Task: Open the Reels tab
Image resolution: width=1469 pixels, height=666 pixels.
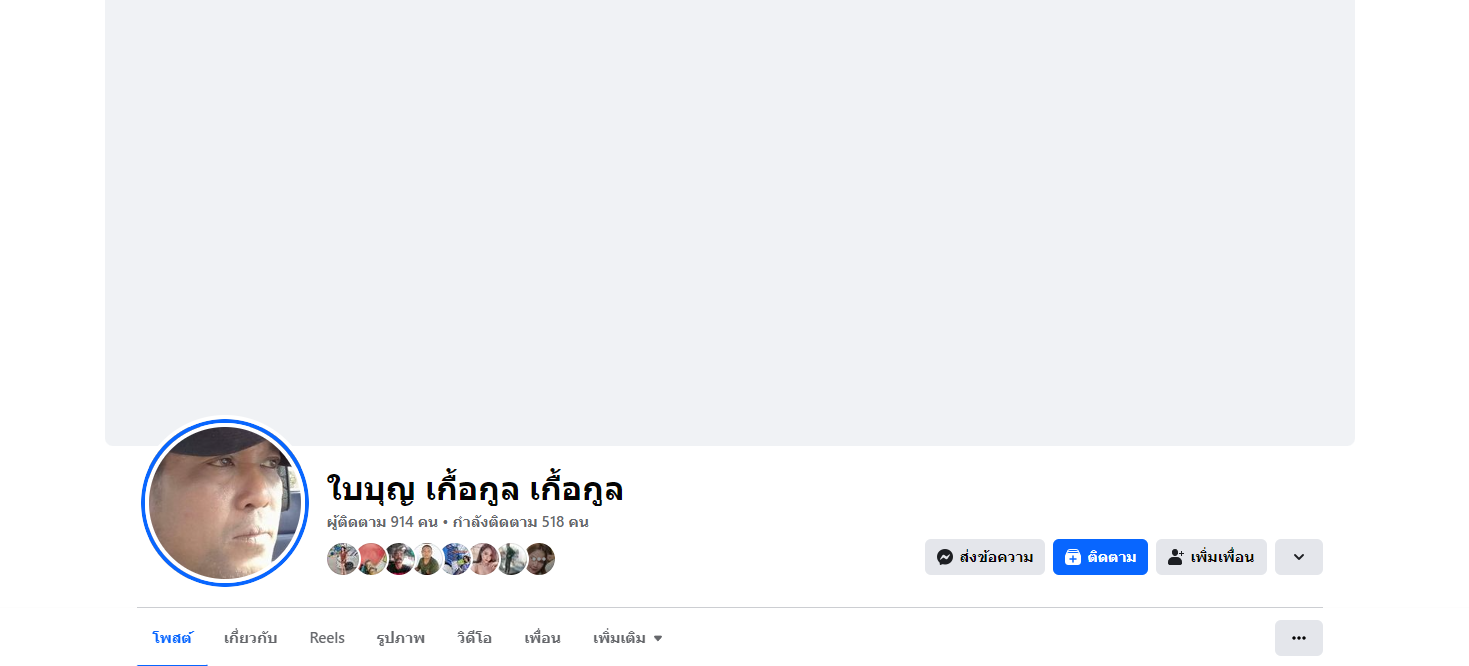Action: coord(327,638)
